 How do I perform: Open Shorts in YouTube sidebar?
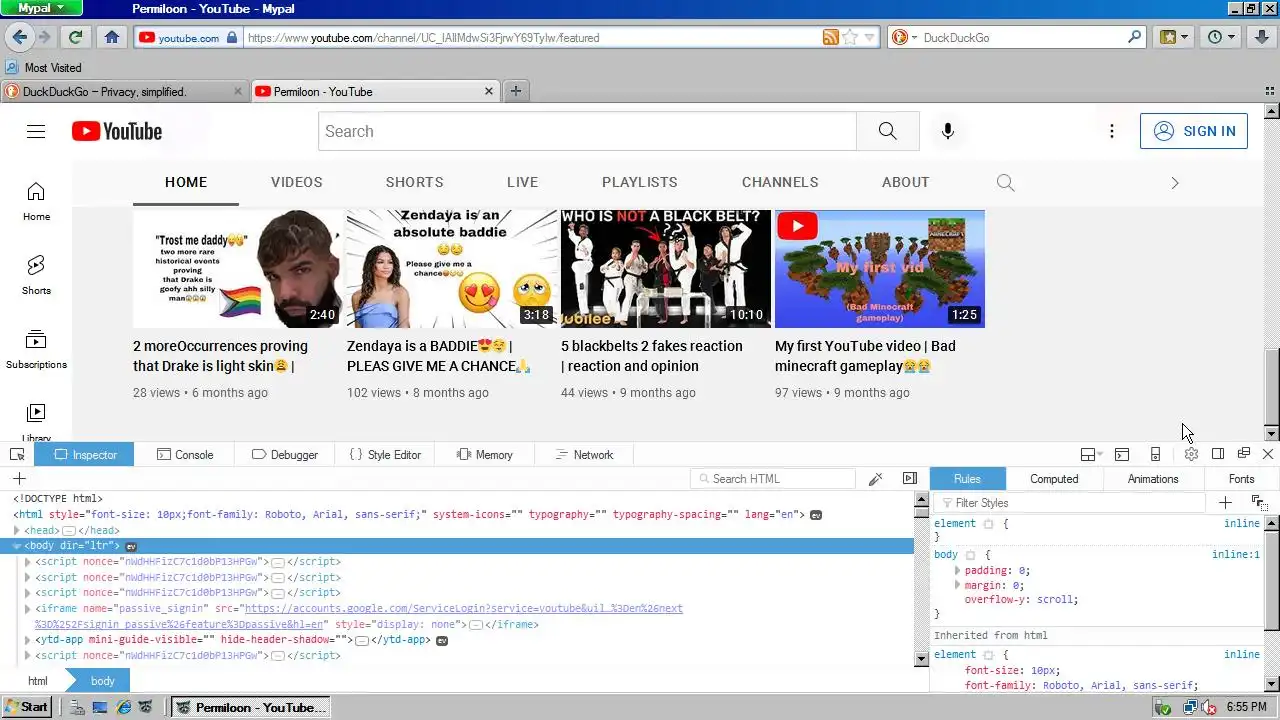pos(36,275)
